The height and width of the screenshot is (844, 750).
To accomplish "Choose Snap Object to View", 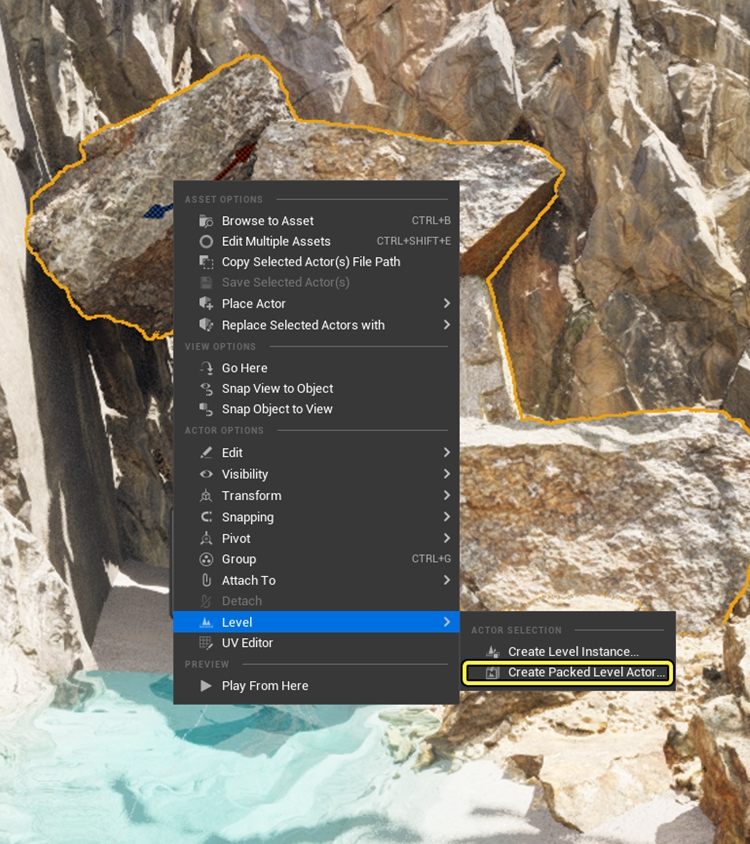I will 316,409.
